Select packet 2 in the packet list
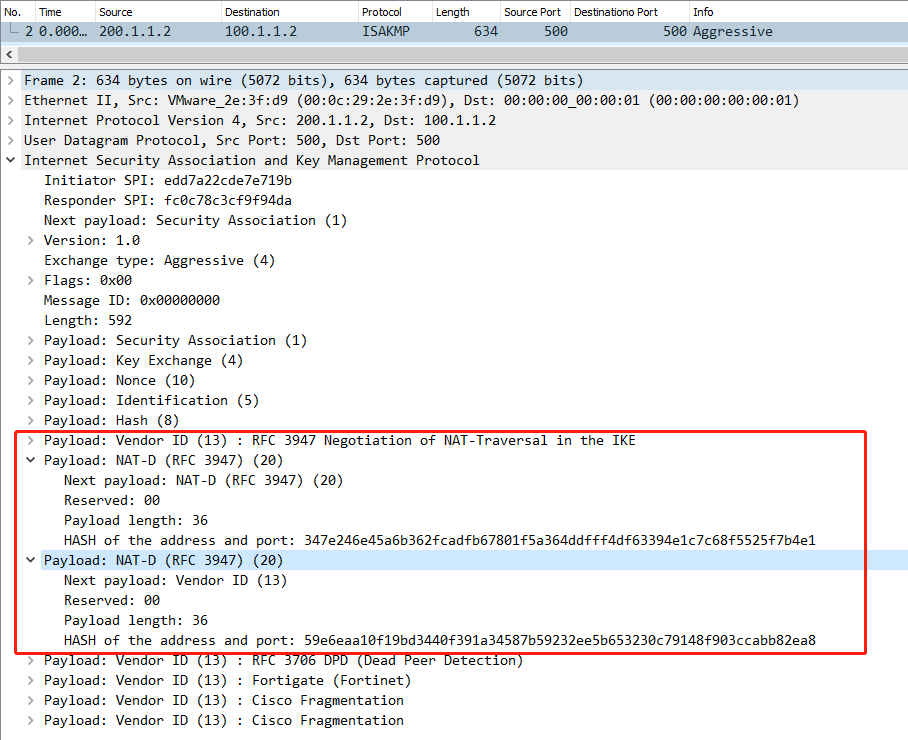 click(300, 31)
